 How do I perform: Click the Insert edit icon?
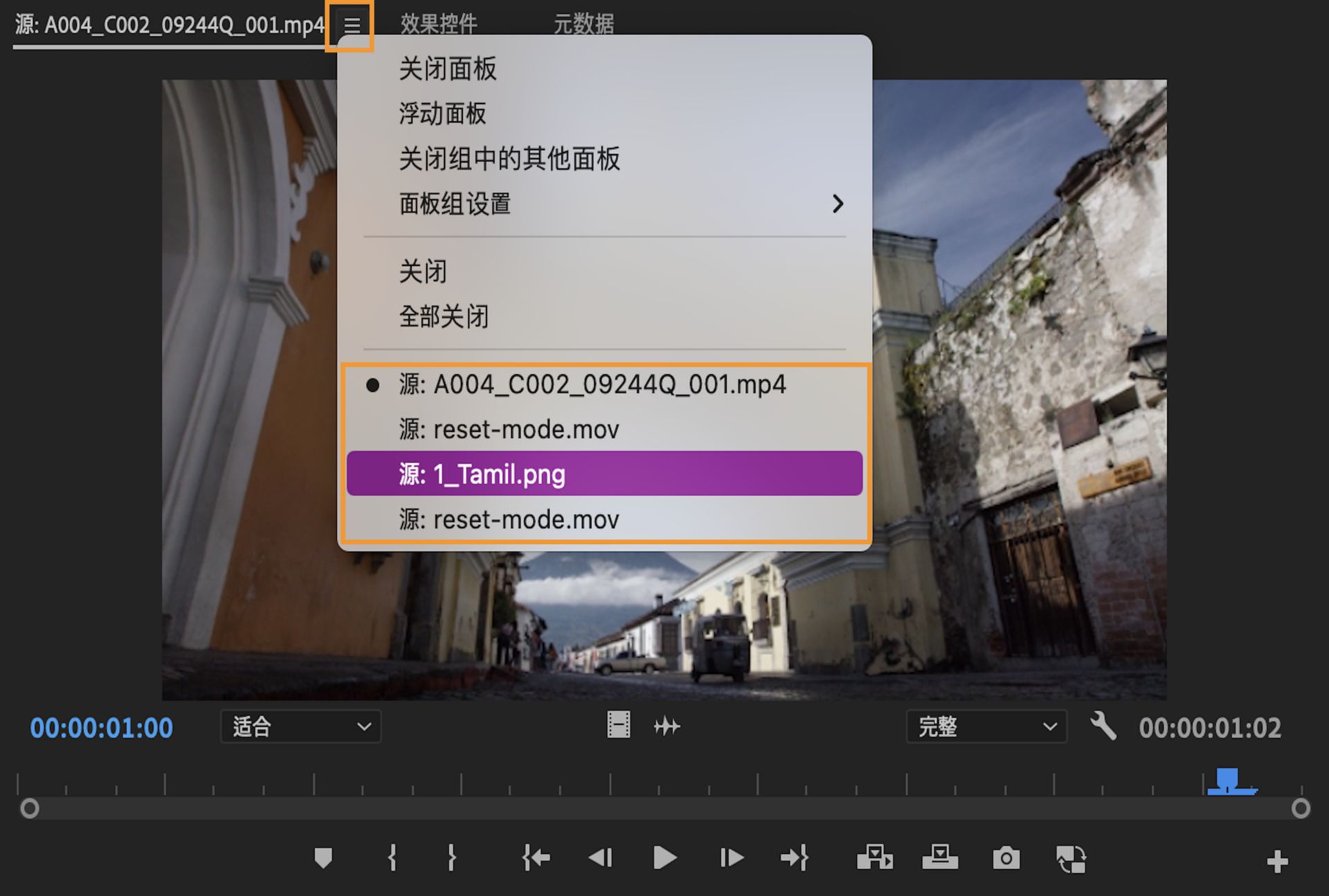tap(874, 859)
